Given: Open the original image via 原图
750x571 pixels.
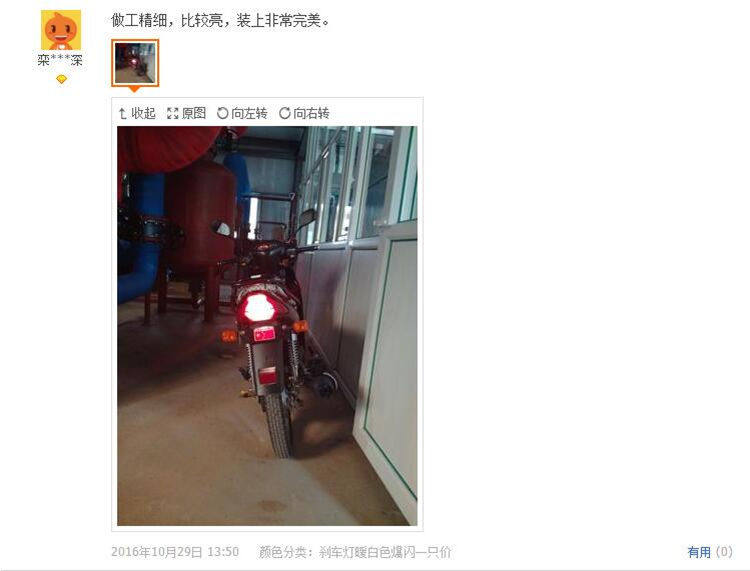Looking at the screenshot, I should (x=194, y=113).
